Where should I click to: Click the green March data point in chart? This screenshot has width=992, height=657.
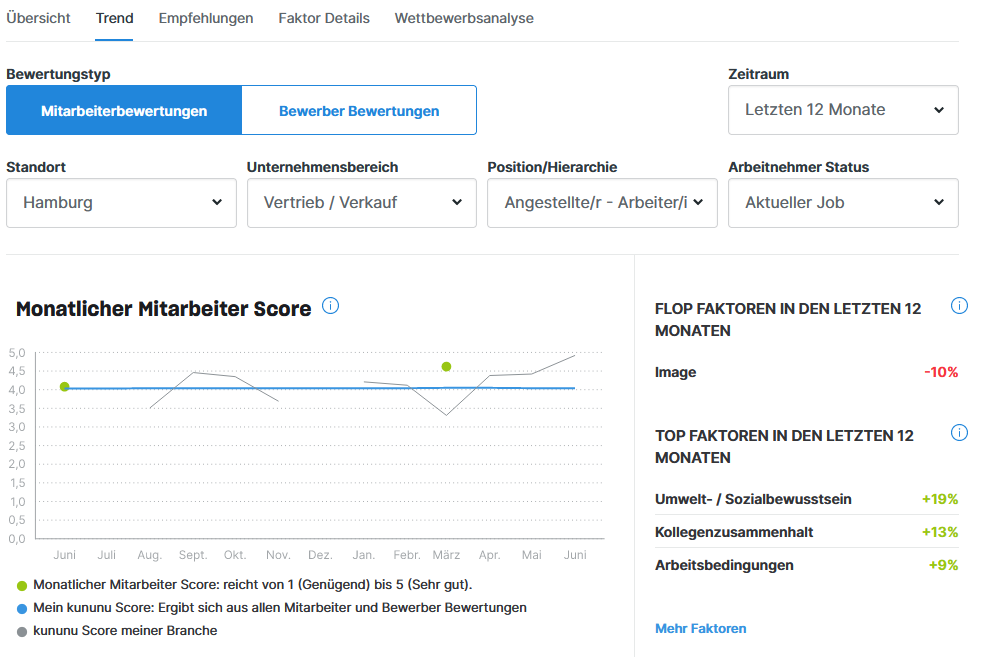click(446, 367)
